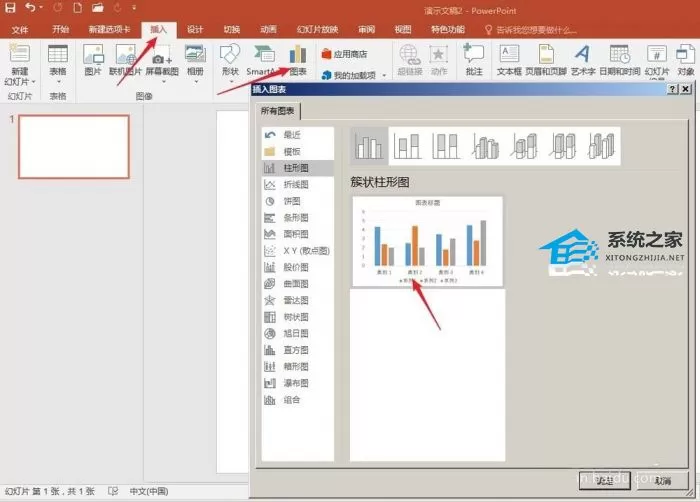Expand the Photo Album (相册) dropdown arrow
This screenshot has height=502, width=700.
(196, 82)
